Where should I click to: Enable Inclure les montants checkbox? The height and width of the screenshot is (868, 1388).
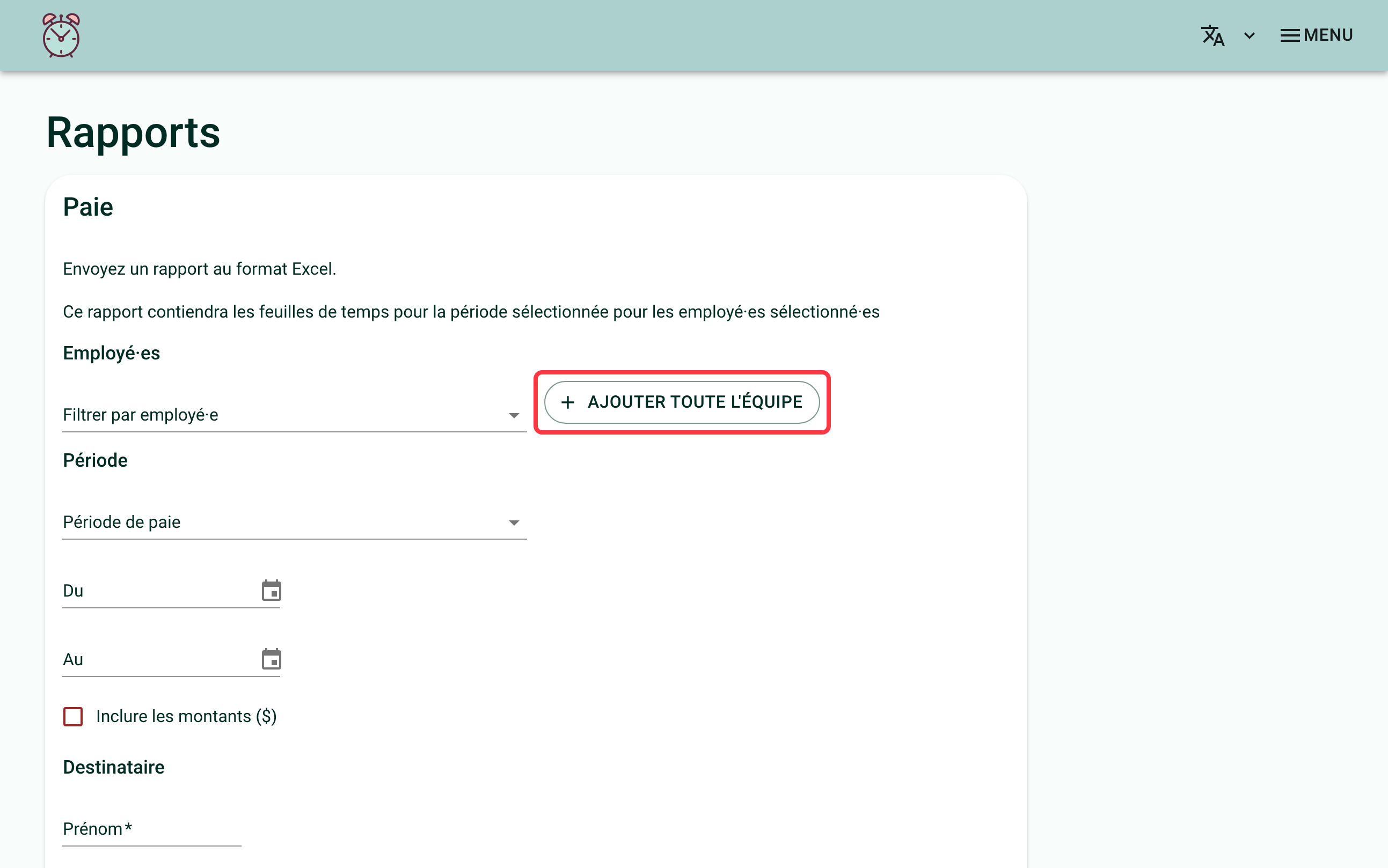coord(73,716)
